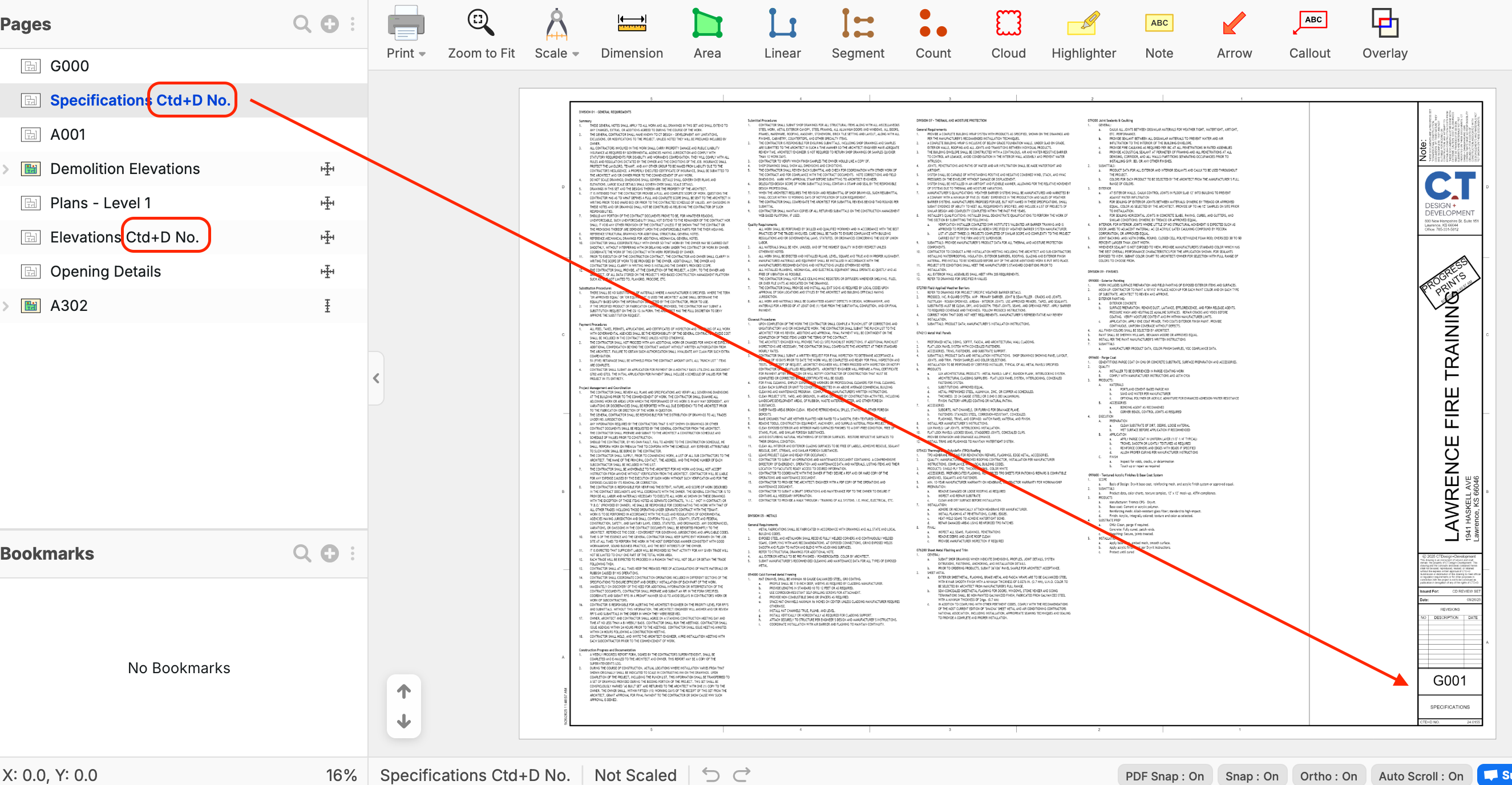Viewport: 1512px width, 785px height.
Task: Open the Opening Details page
Action: pos(106,272)
